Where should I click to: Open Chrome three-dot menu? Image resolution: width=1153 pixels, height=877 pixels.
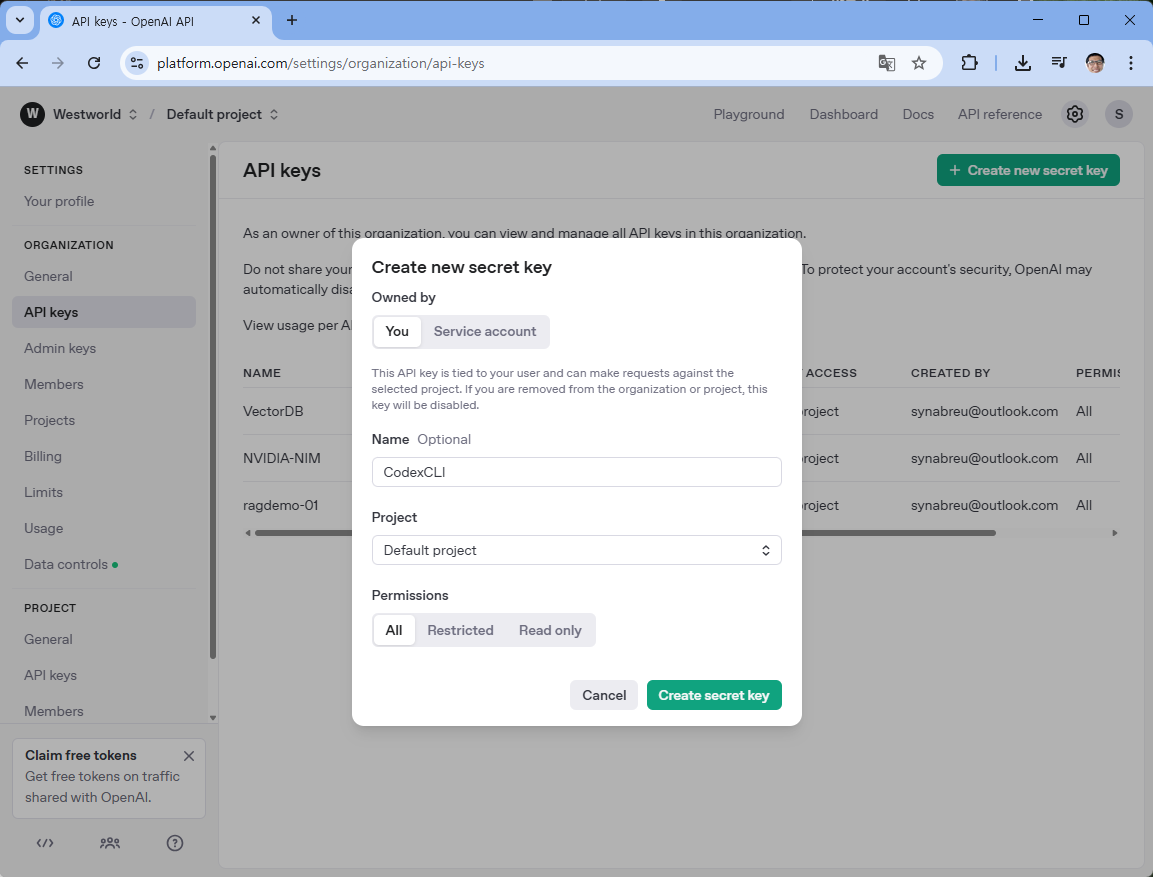click(1131, 63)
